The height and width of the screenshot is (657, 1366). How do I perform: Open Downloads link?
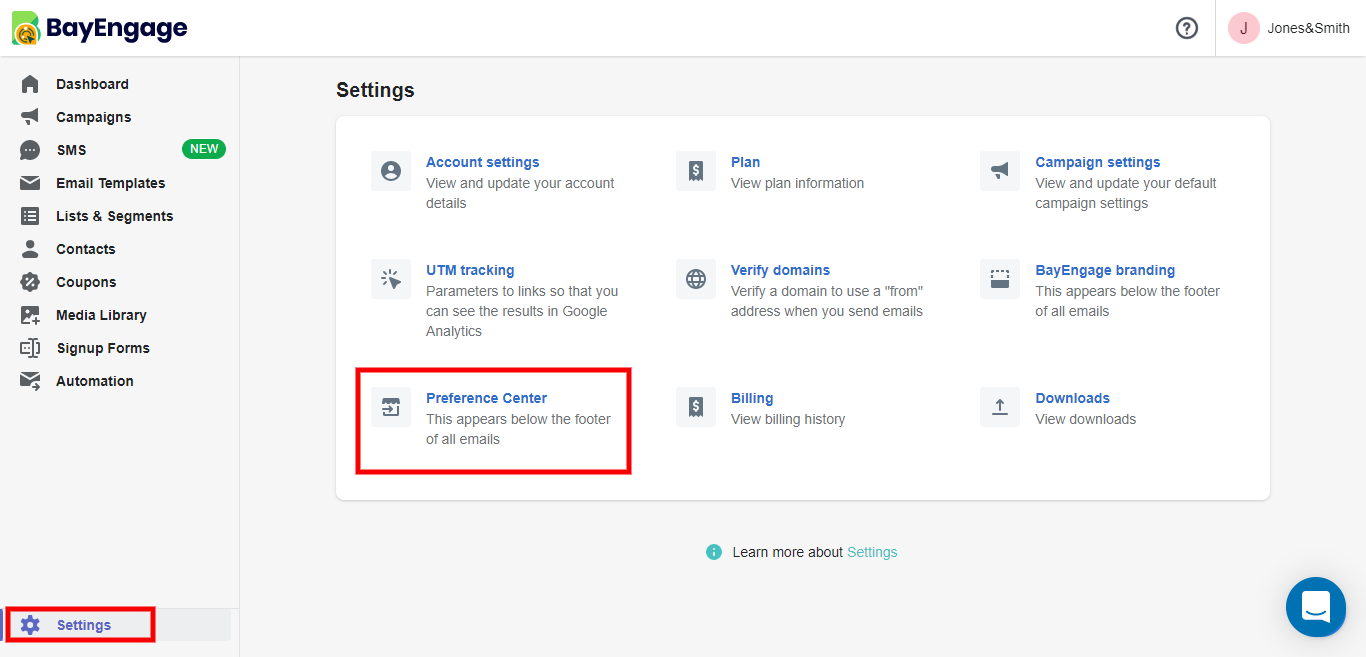pyautogui.click(x=1072, y=398)
